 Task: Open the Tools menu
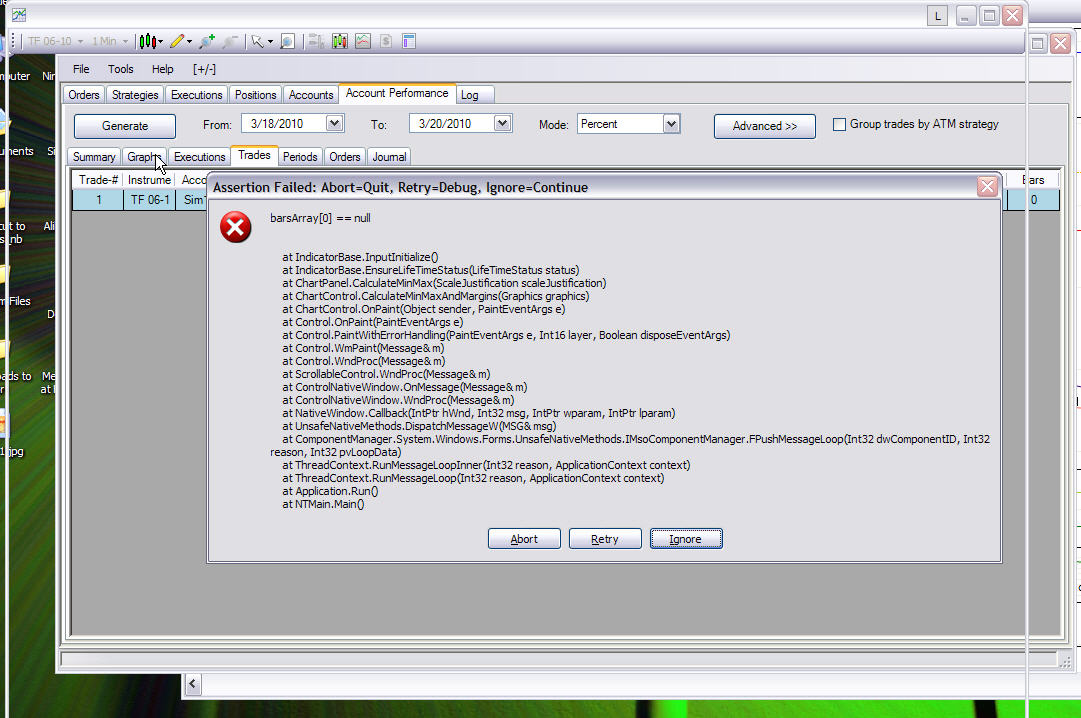(x=121, y=69)
